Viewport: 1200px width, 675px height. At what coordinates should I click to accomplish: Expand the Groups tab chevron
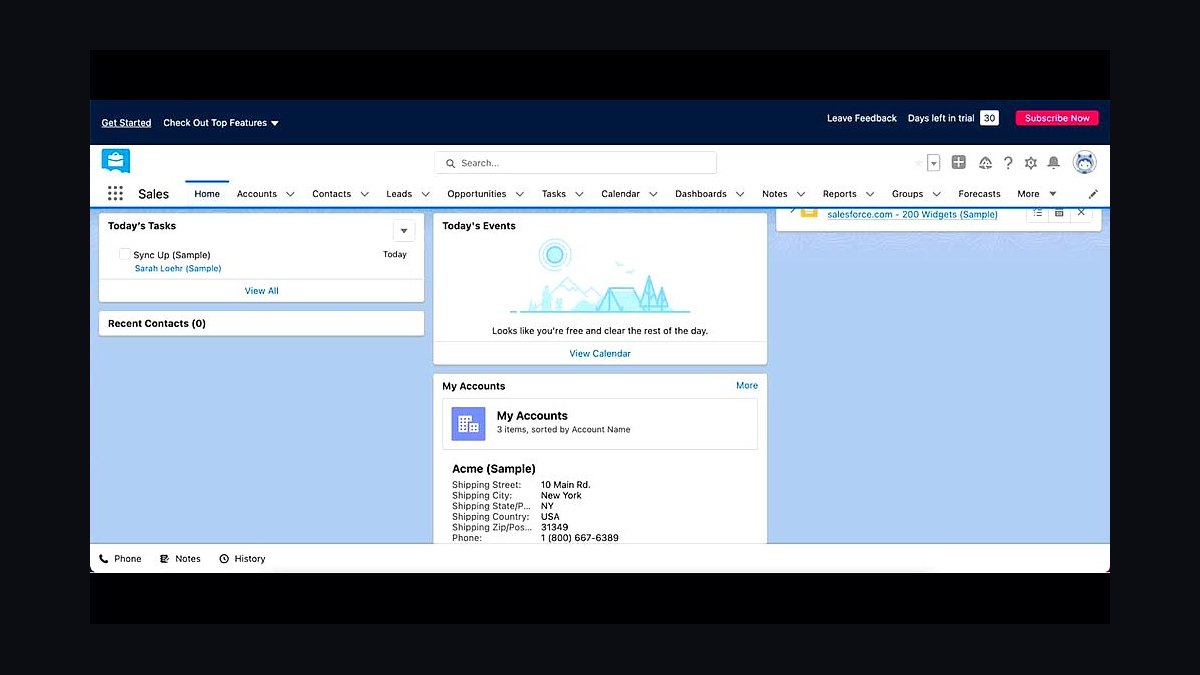pos(937,194)
